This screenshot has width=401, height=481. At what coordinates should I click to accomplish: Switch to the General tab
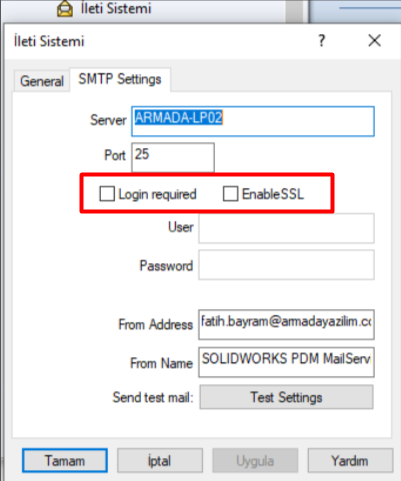(x=42, y=81)
